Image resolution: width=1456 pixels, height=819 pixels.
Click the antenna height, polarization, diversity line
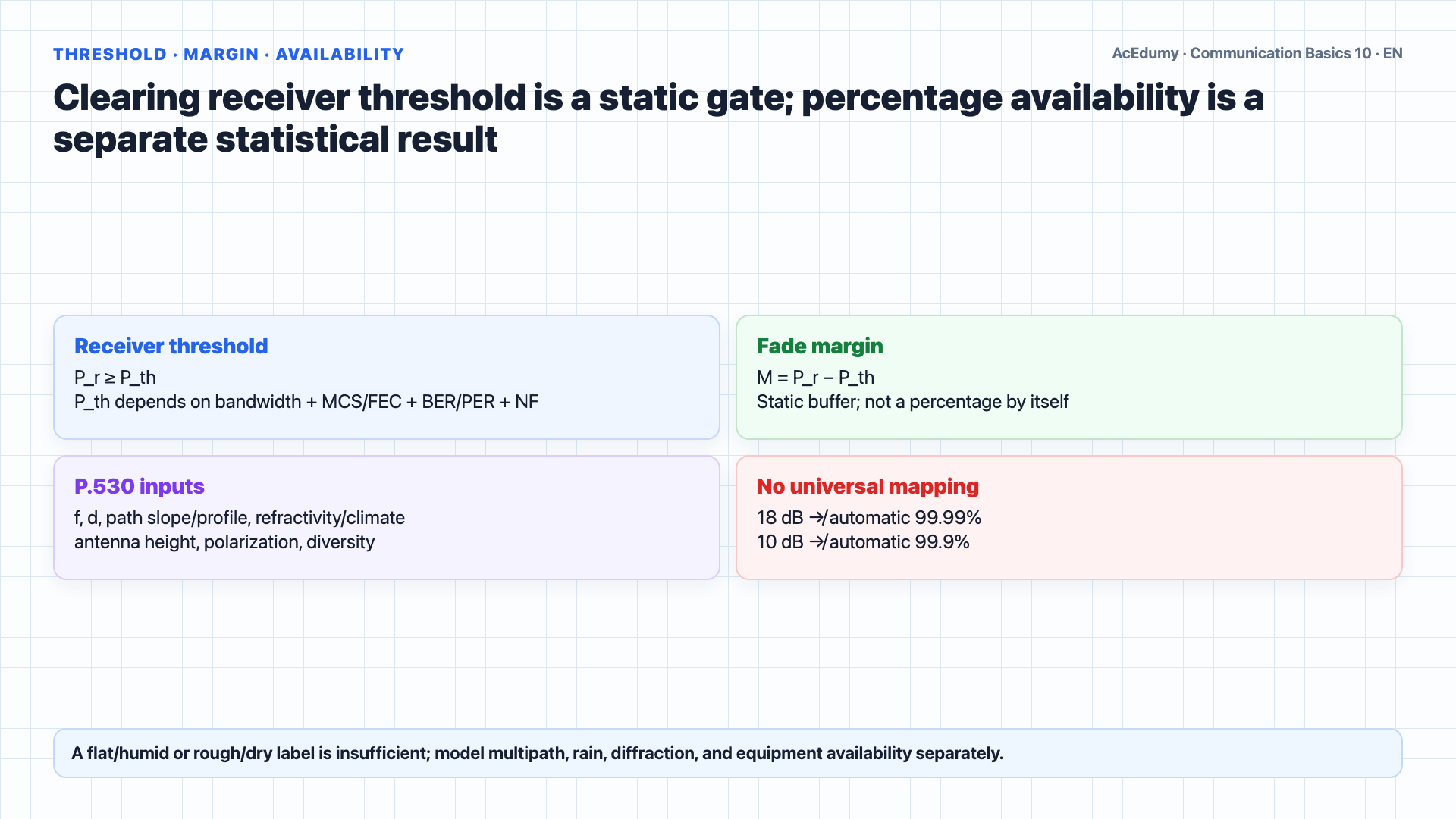point(224,542)
